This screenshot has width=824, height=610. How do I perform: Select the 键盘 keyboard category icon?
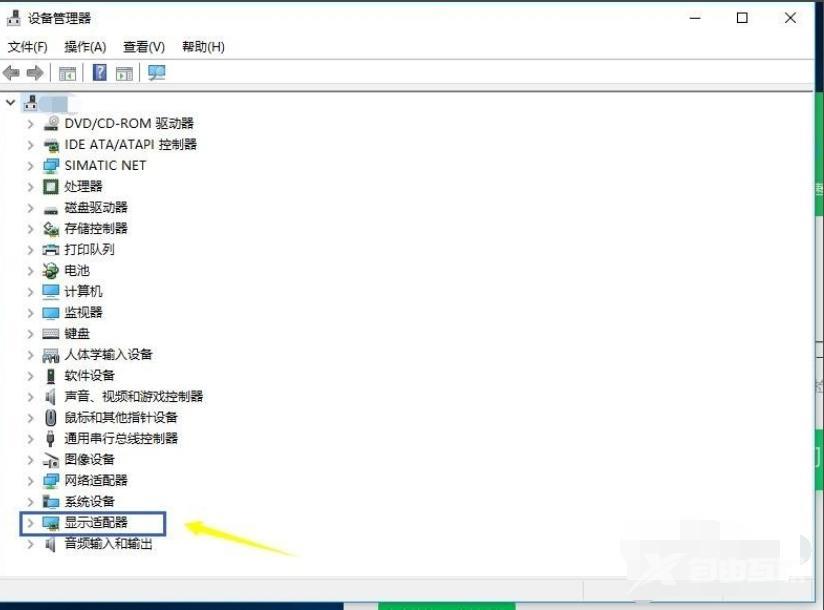click(49, 333)
